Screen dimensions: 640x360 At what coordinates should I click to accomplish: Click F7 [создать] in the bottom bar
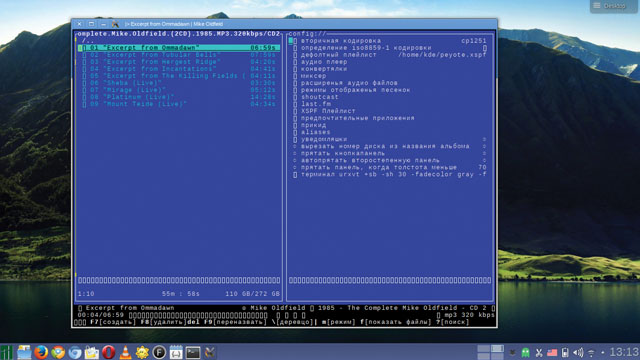pyautogui.click(x=113, y=322)
